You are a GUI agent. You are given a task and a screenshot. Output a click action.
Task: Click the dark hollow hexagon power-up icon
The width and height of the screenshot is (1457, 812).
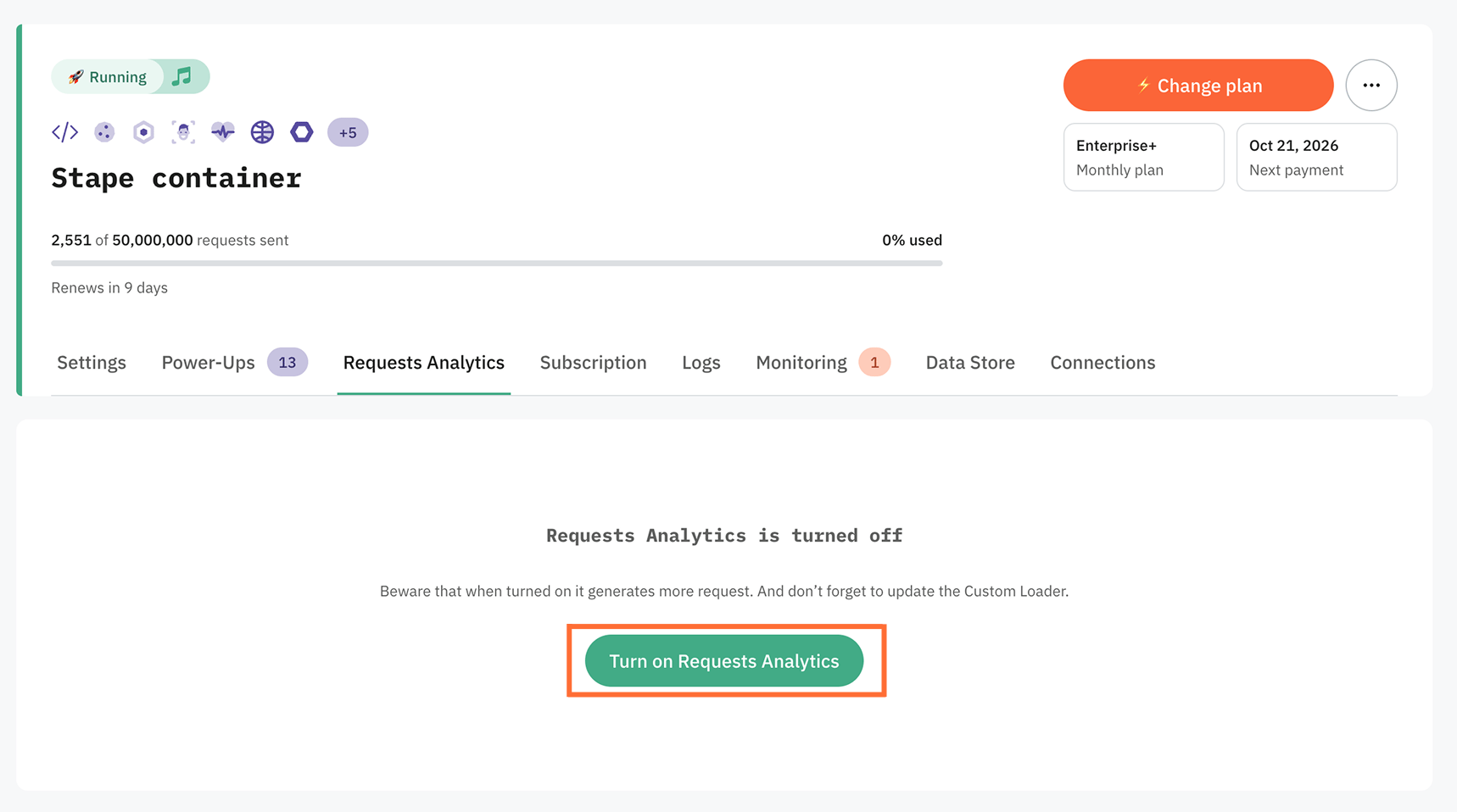pyautogui.click(x=302, y=132)
